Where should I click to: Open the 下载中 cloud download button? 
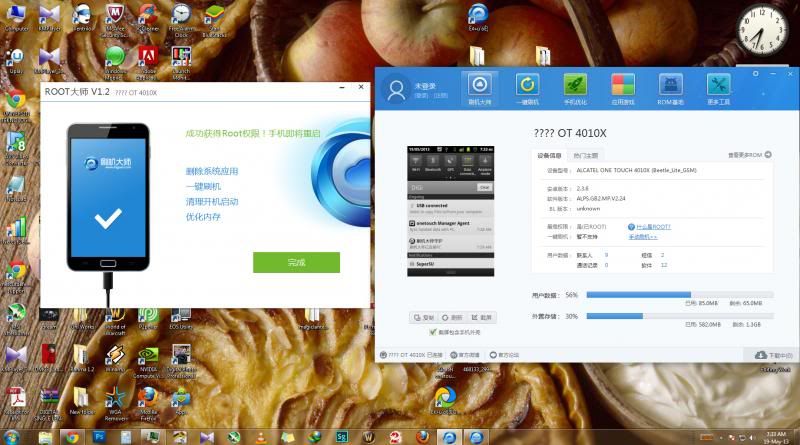coord(773,355)
